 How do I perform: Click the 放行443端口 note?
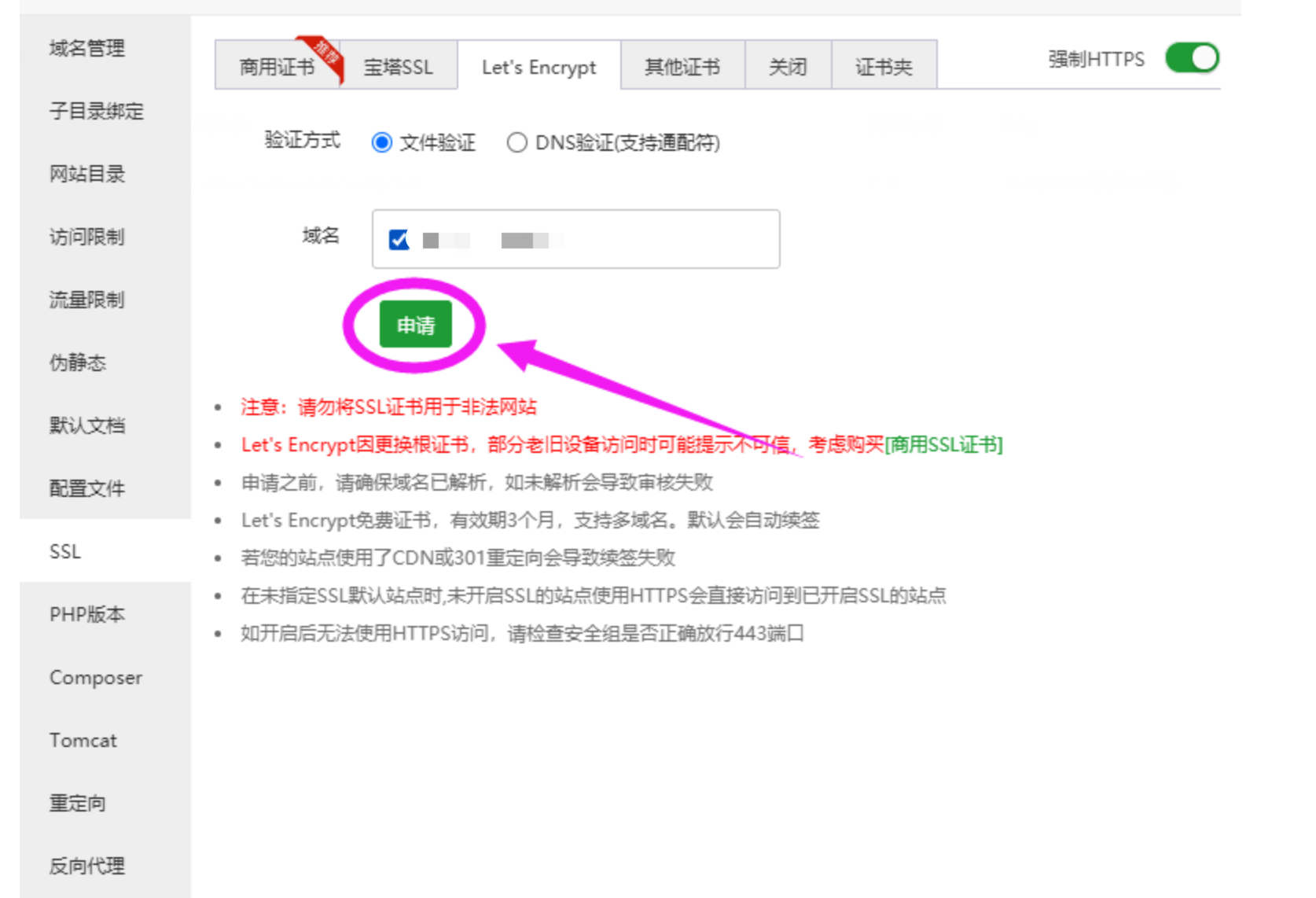(522, 633)
